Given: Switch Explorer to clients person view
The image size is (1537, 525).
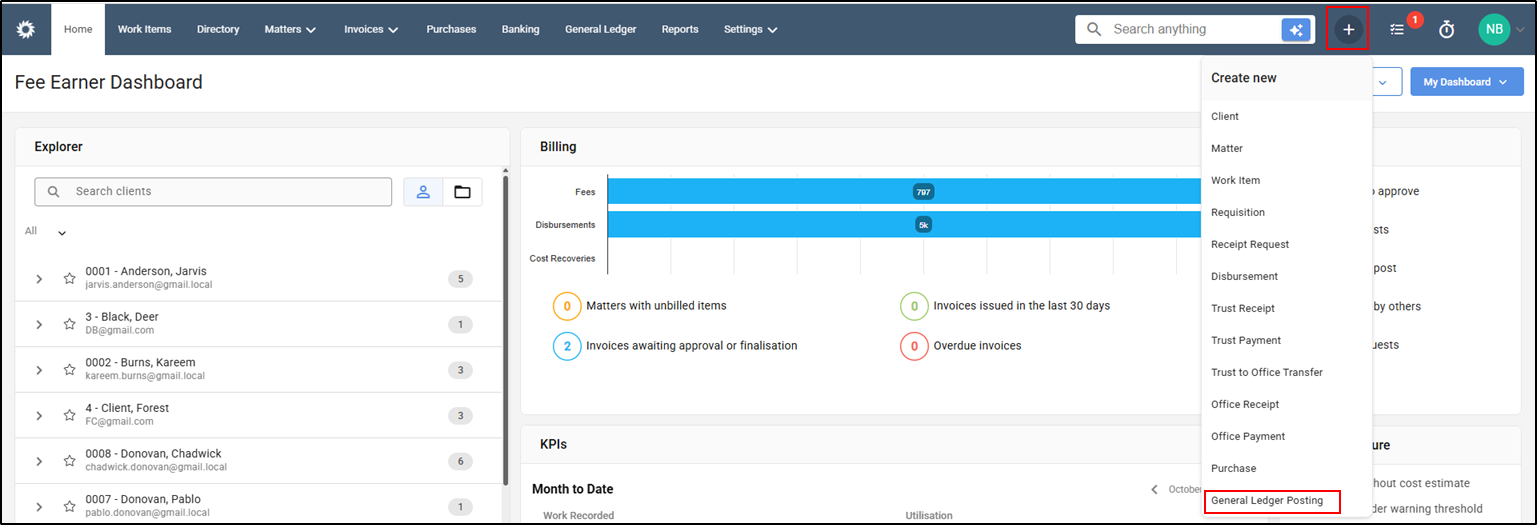Looking at the screenshot, I should click(x=423, y=192).
